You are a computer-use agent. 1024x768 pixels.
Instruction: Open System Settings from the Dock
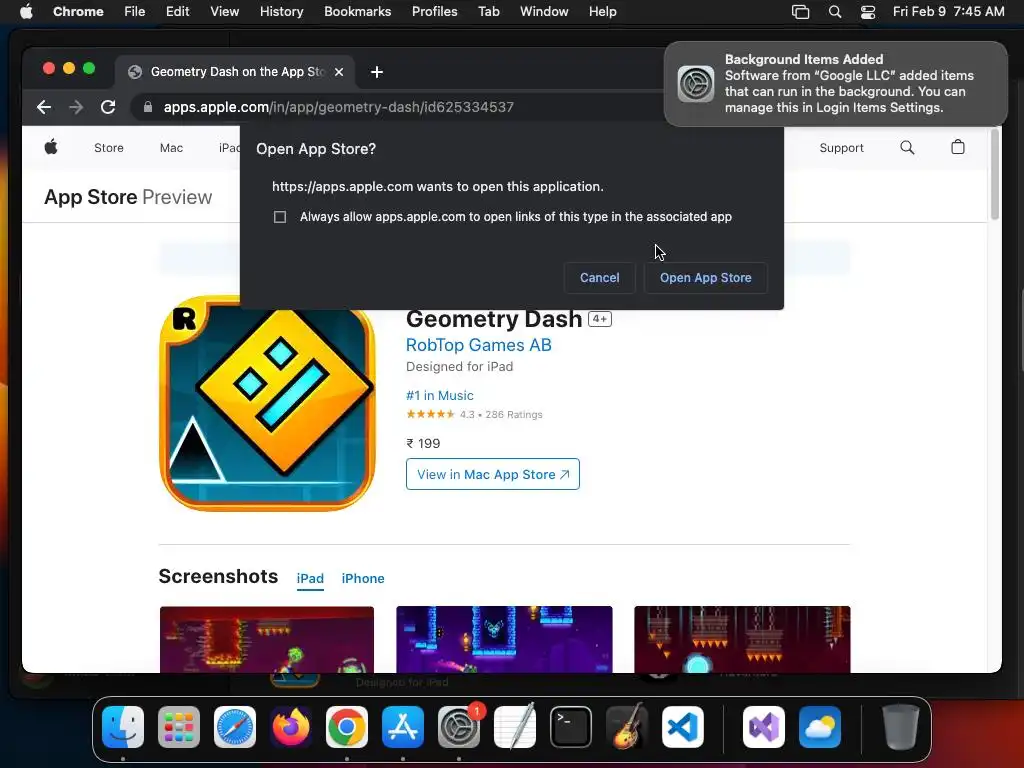tap(459, 727)
